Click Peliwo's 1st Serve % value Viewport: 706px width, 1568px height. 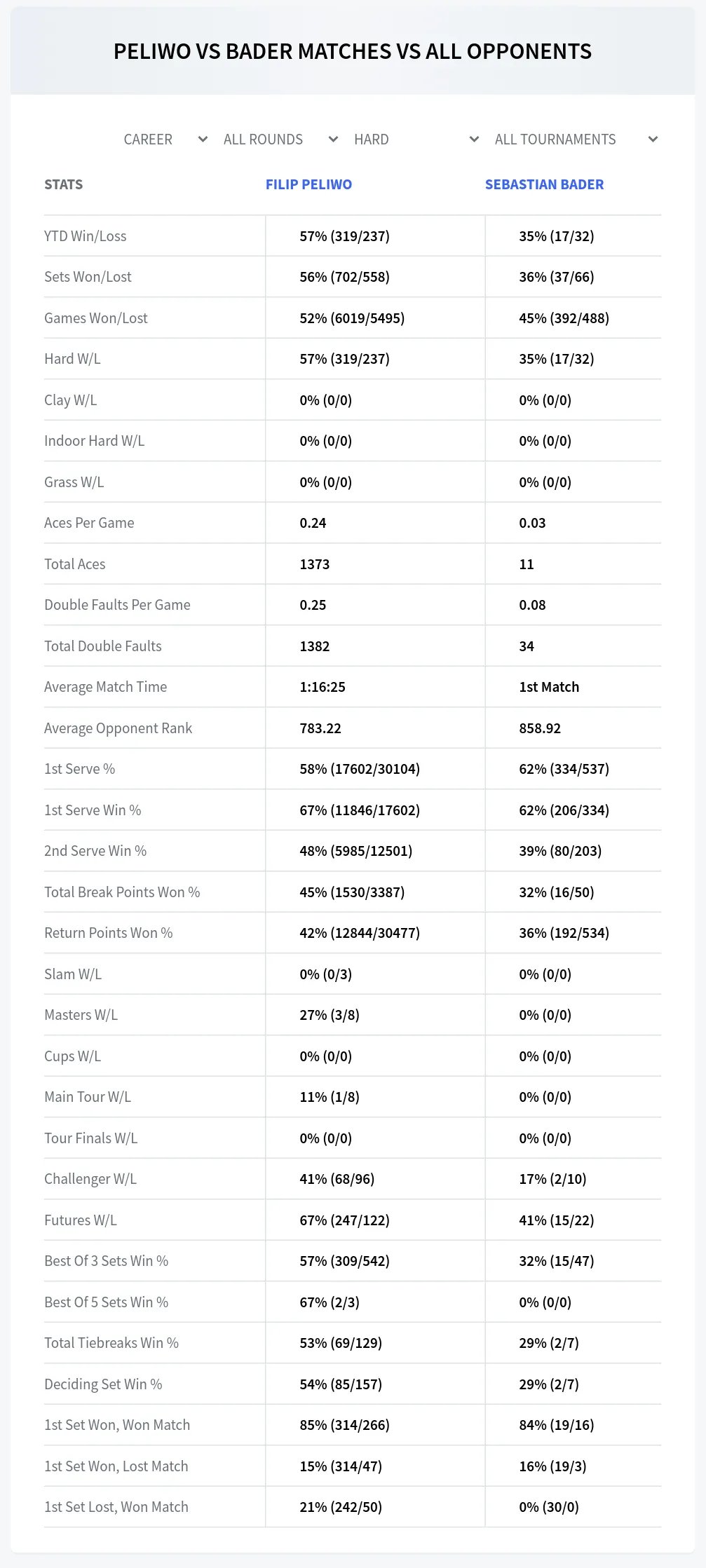coord(360,769)
